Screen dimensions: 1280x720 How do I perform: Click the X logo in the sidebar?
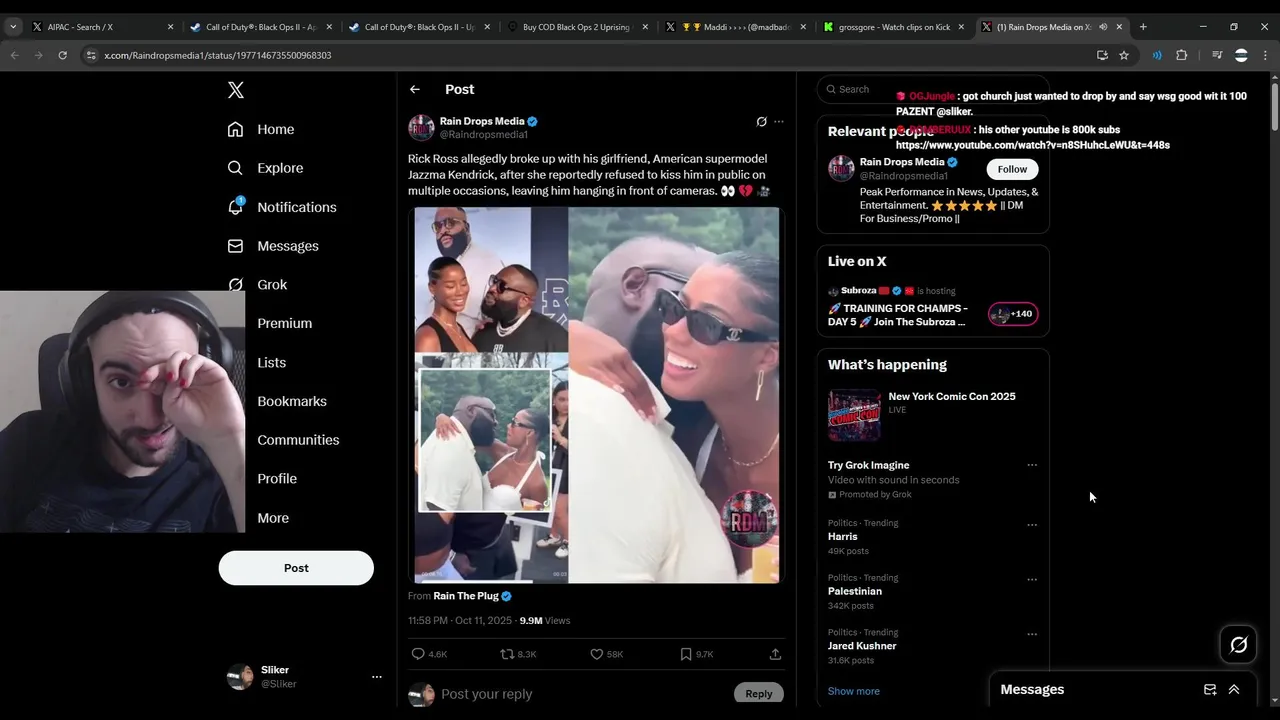pyautogui.click(x=236, y=90)
